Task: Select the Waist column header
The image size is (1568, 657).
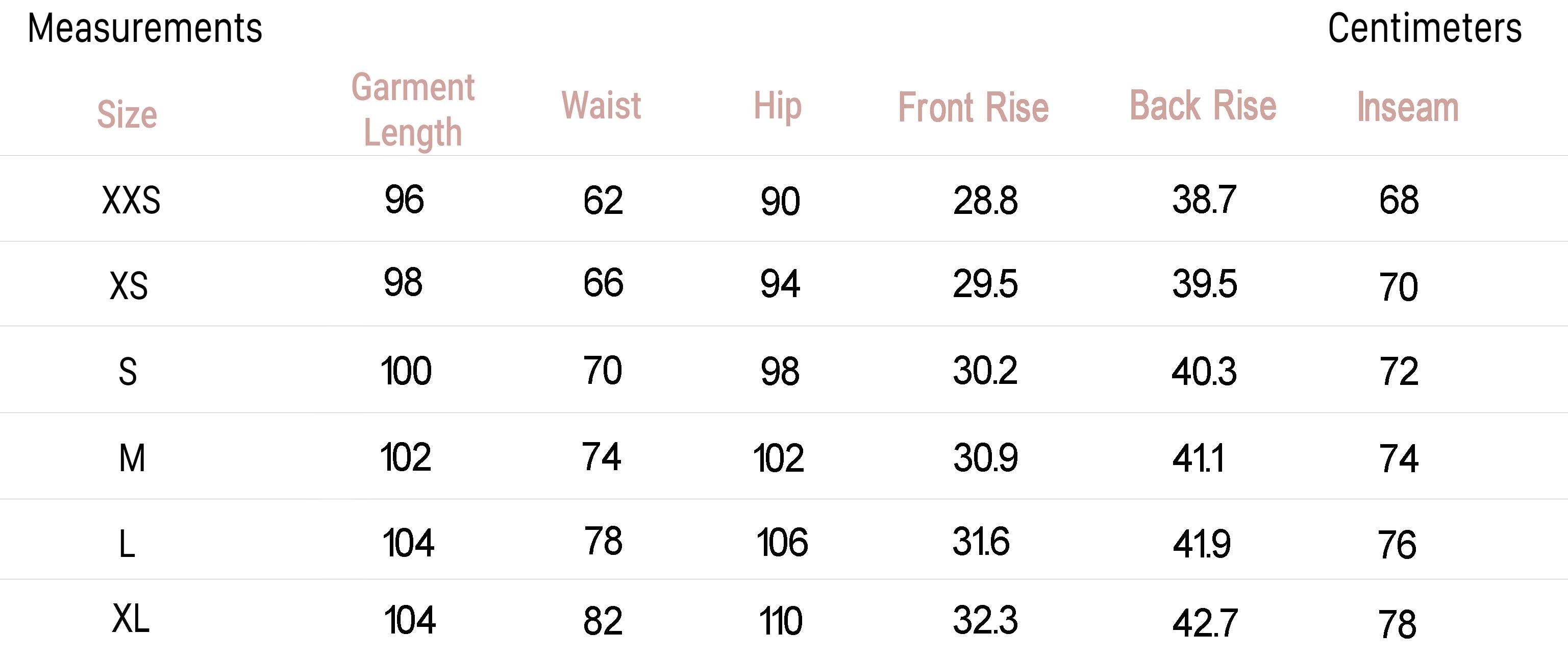Action: 602,106
